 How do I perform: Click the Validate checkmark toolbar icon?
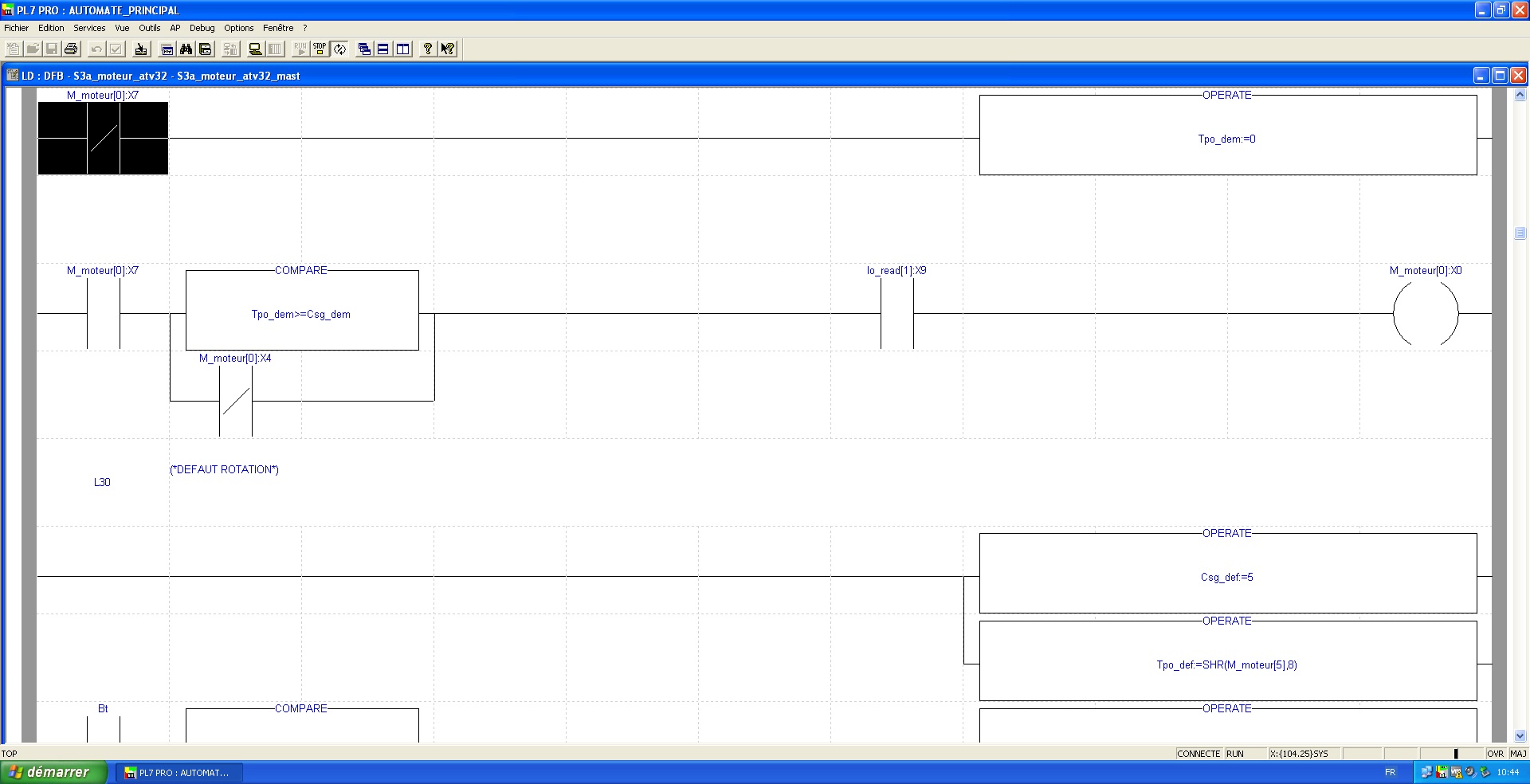pos(116,49)
